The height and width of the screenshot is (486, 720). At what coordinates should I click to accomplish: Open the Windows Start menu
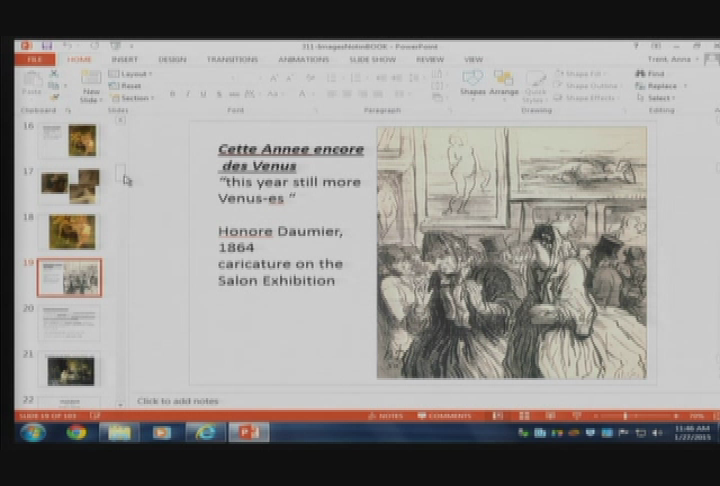pyautogui.click(x=34, y=432)
